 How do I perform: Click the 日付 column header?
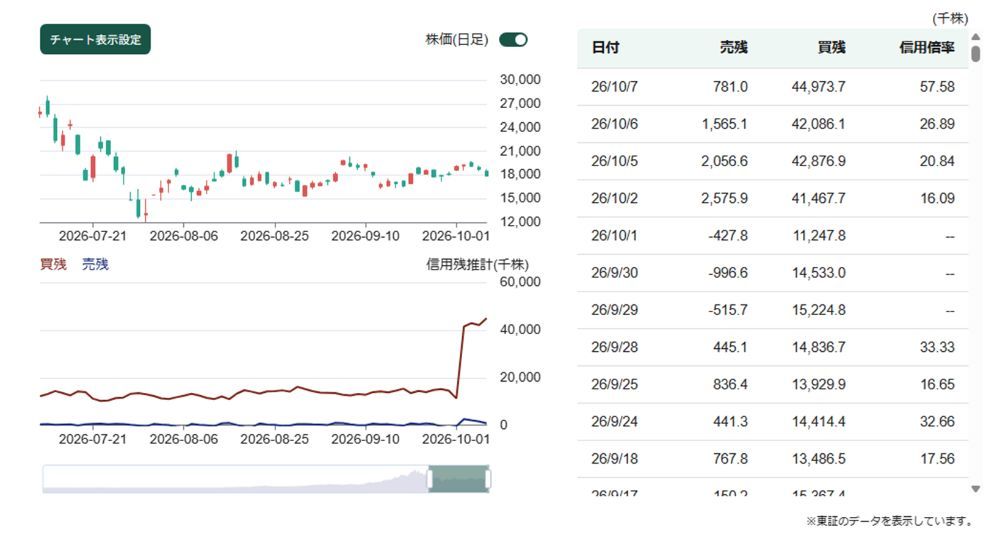[605, 47]
